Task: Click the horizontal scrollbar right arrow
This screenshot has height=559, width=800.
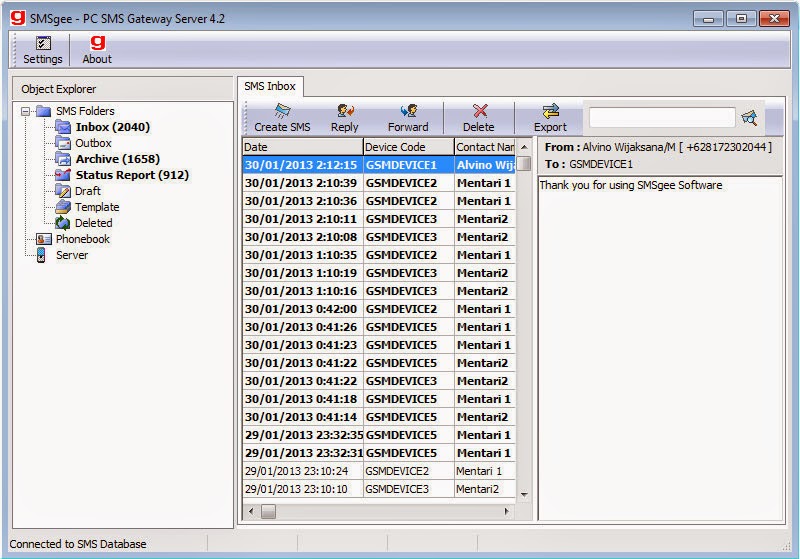Action: coord(507,511)
